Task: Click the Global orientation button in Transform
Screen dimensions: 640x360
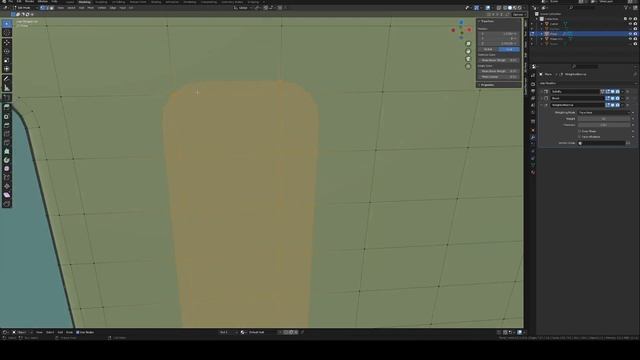Action: (488, 49)
